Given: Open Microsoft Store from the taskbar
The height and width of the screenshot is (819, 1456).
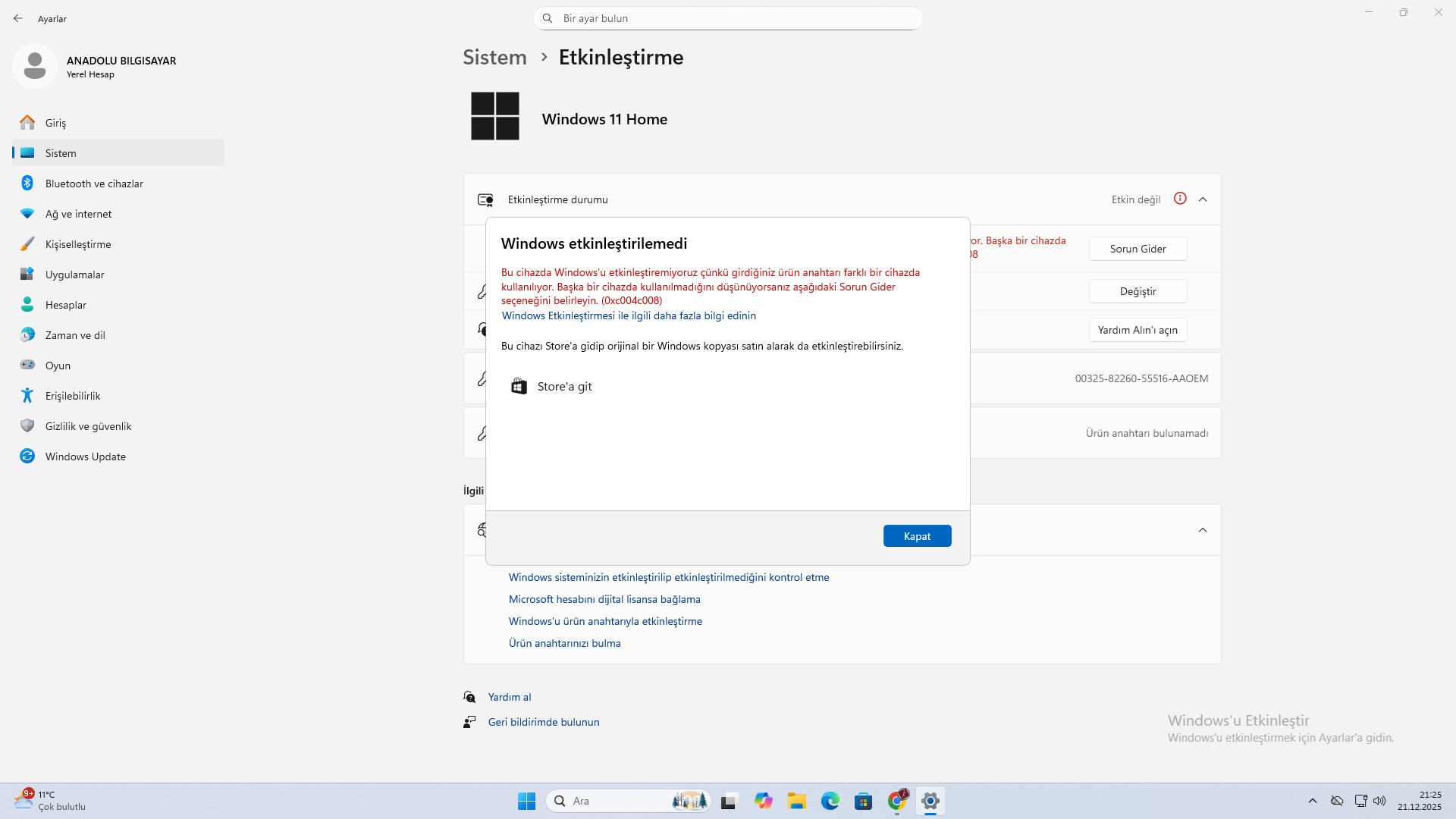Looking at the screenshot, I should 863,801.
